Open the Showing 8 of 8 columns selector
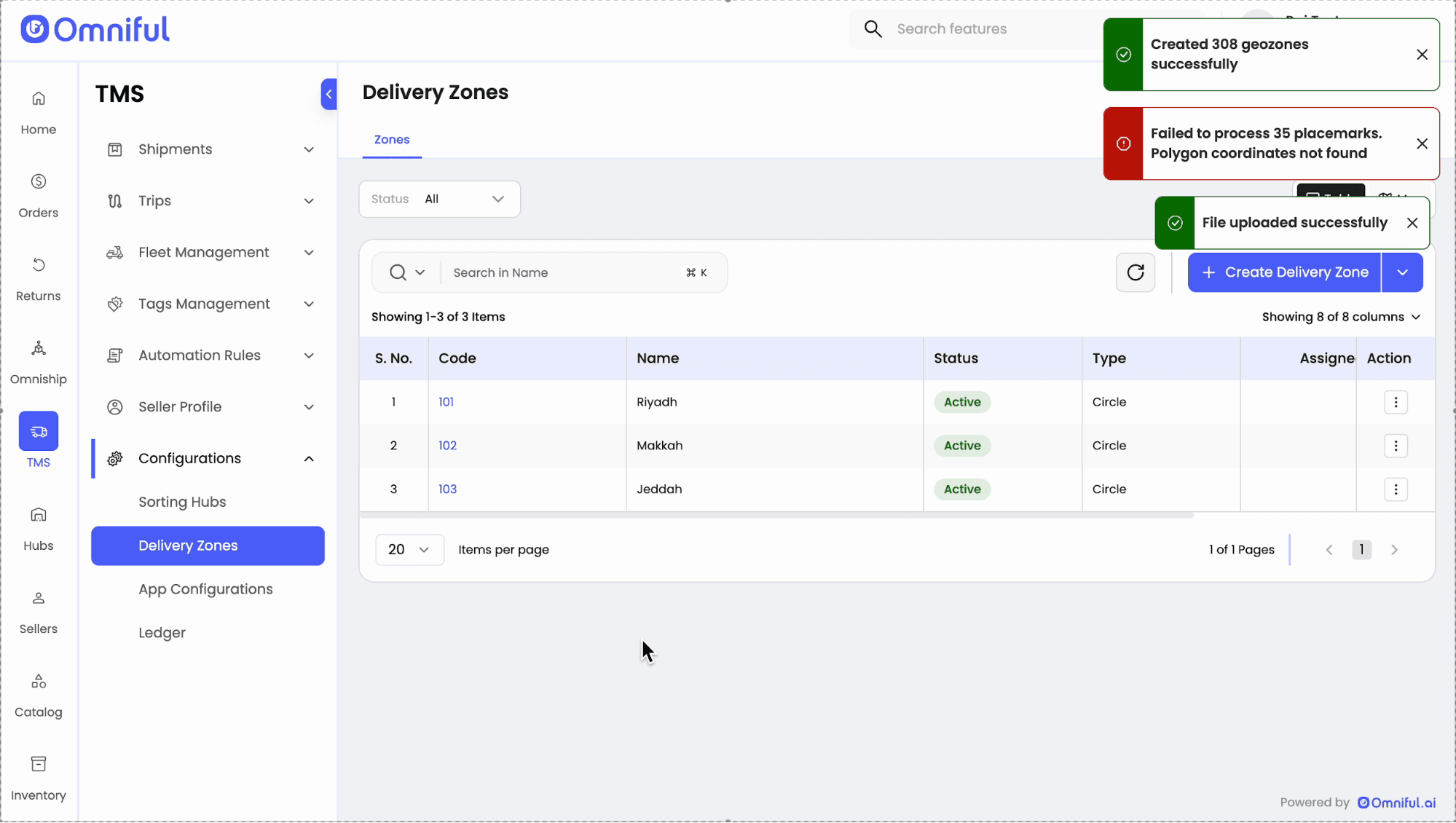This screenshot has height=823, width=1456. coord(1340,317)
